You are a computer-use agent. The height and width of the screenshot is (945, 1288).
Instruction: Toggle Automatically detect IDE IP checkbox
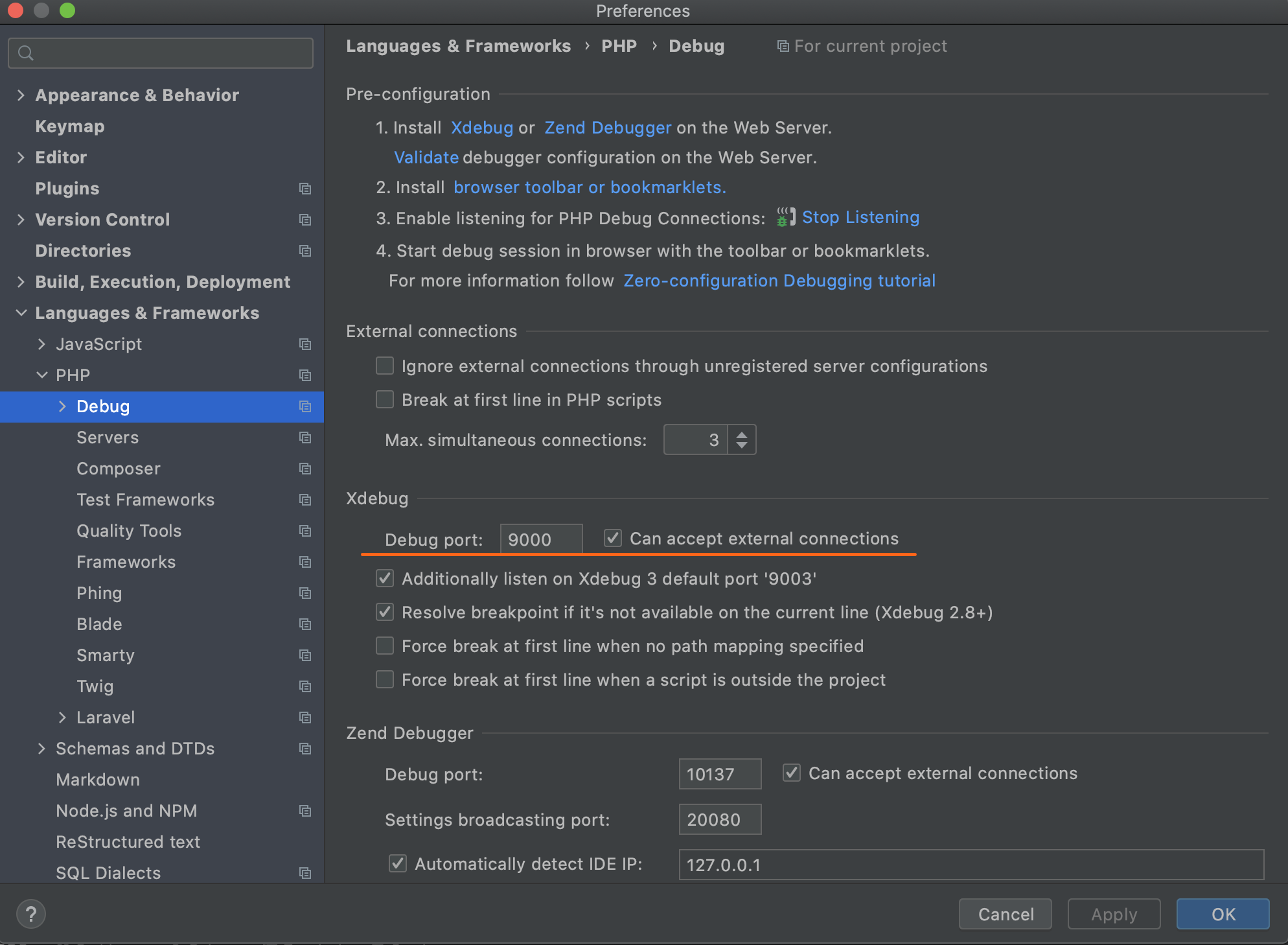point(398,863)
